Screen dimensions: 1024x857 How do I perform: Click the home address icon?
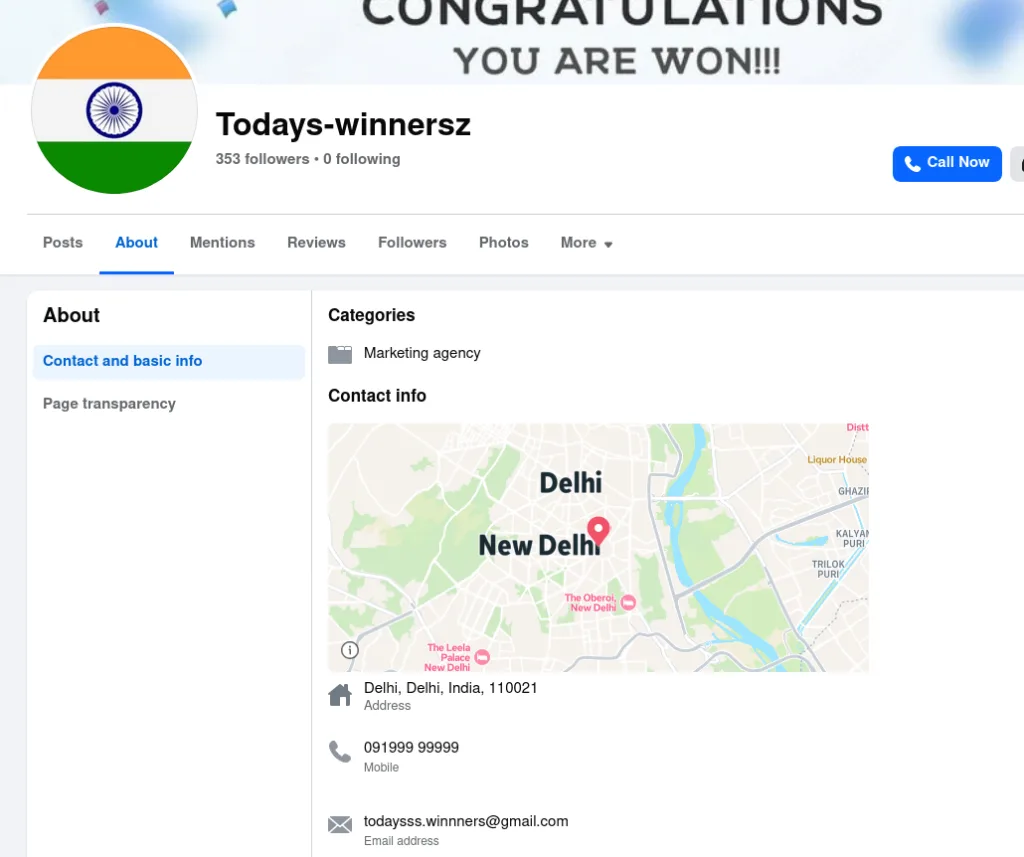pyautogui.click(x=340, y=695)
